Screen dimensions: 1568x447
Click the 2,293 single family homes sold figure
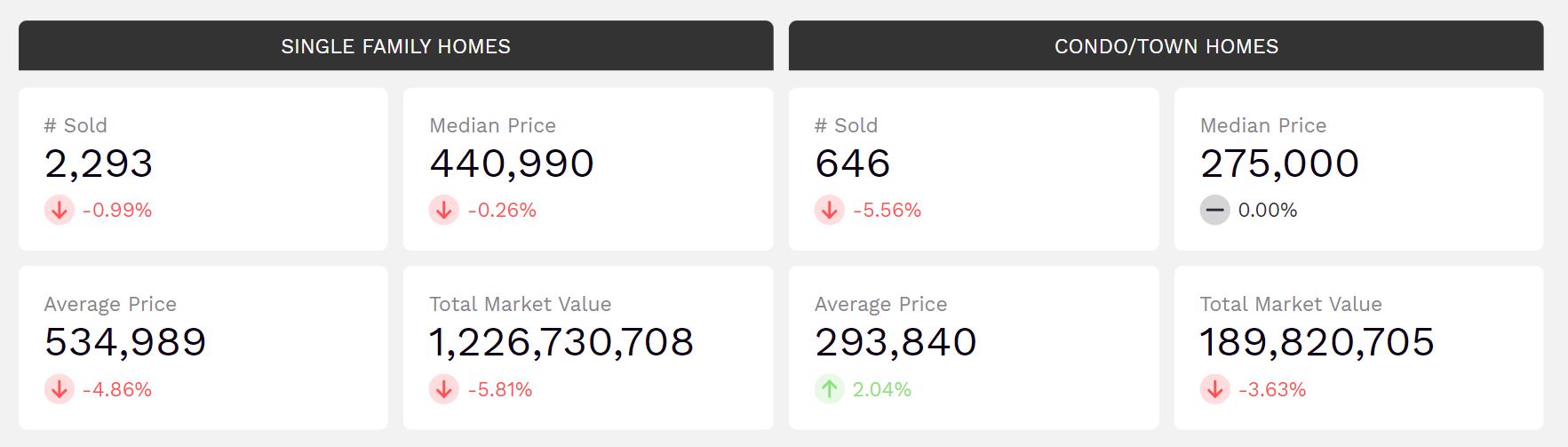pos(99,164)
